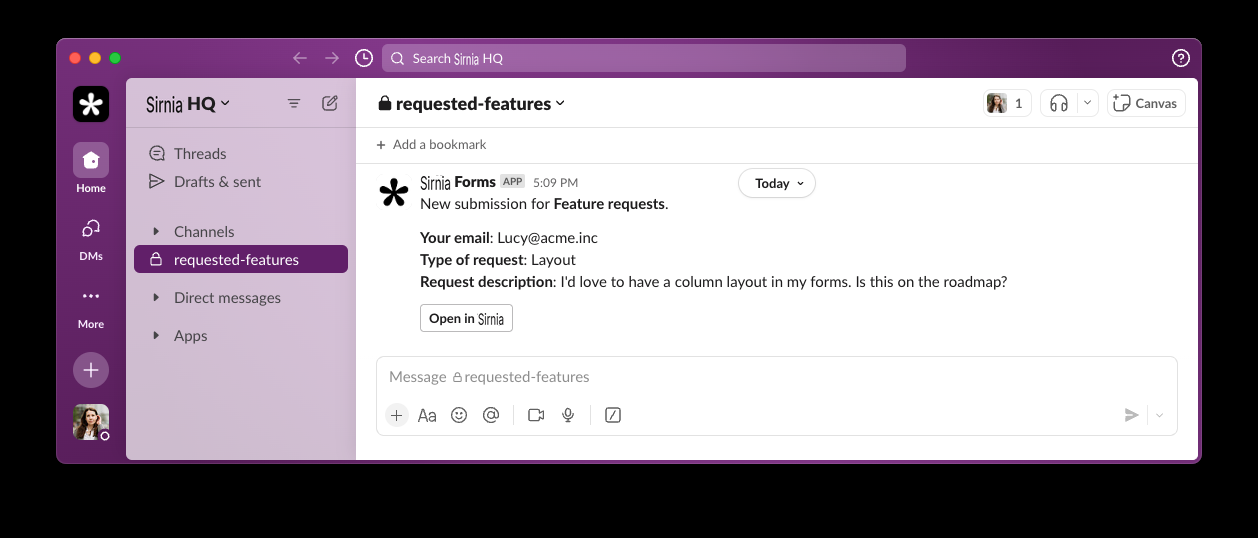The image size is (1258, 538).
Task: Open the Today date dropdown
Action: (777, 183)
